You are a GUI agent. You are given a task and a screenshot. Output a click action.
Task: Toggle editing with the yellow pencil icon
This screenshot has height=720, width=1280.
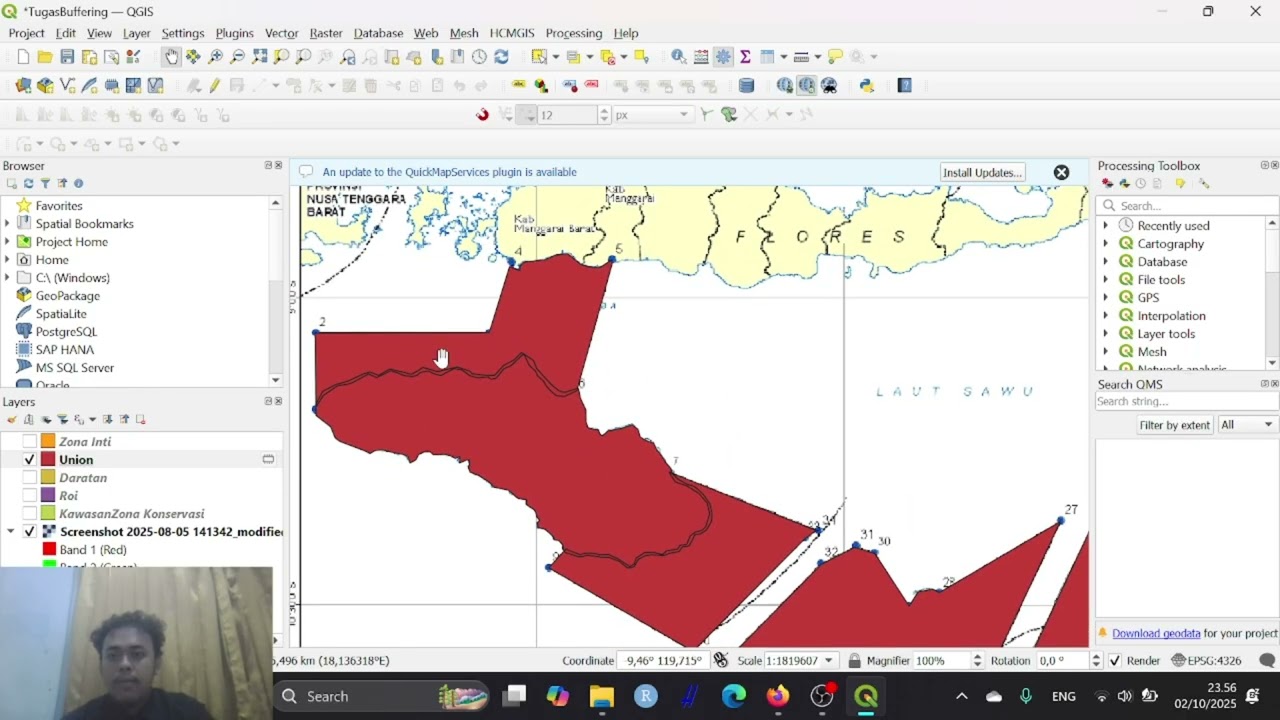coord(215,86)
